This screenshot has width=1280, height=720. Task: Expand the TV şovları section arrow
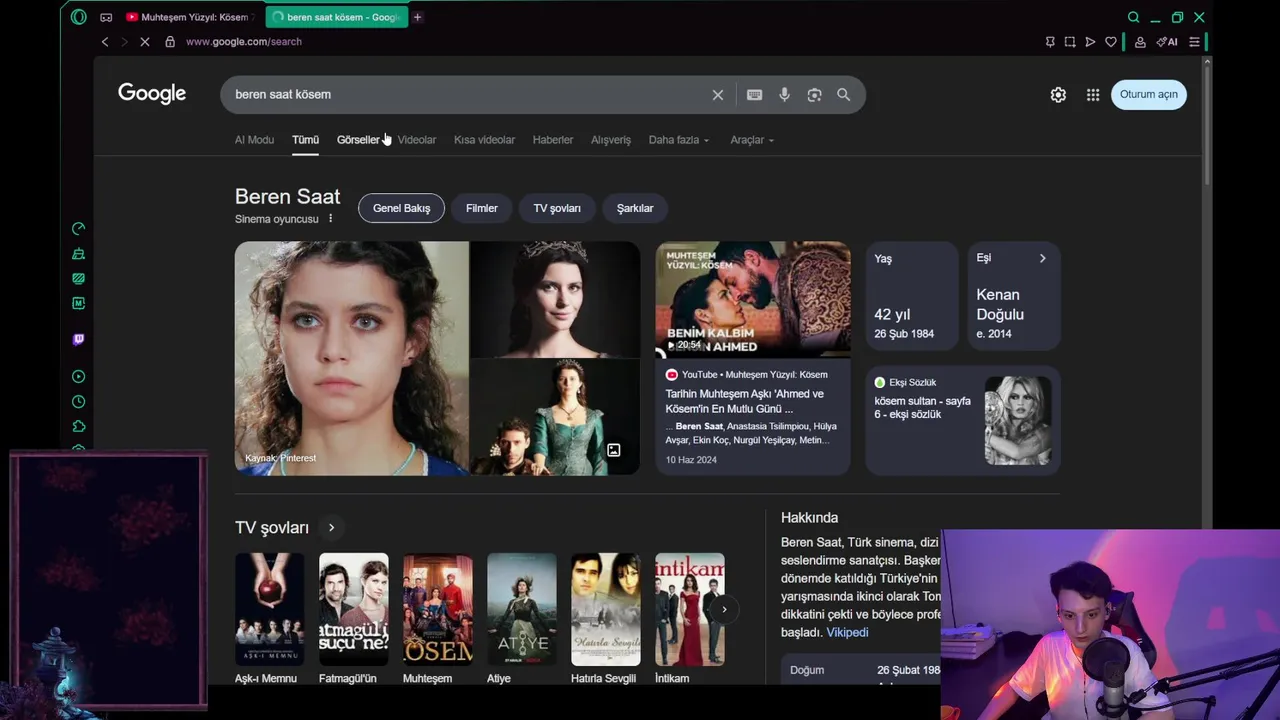[331, 528]
